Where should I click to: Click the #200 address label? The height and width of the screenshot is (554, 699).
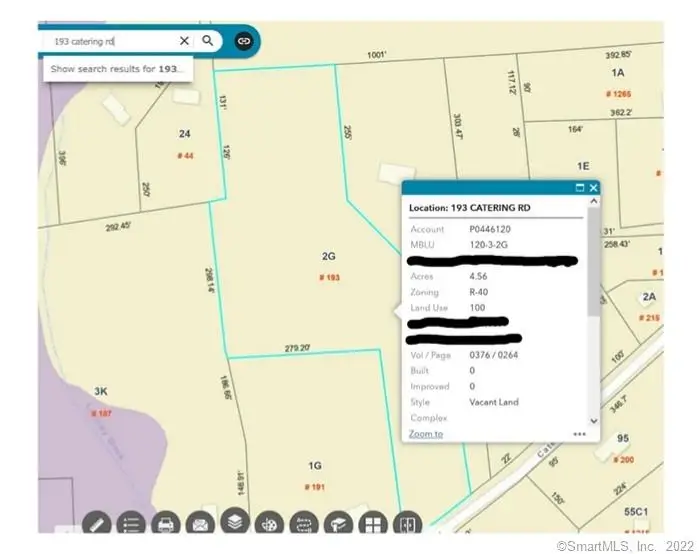point(623,460)
